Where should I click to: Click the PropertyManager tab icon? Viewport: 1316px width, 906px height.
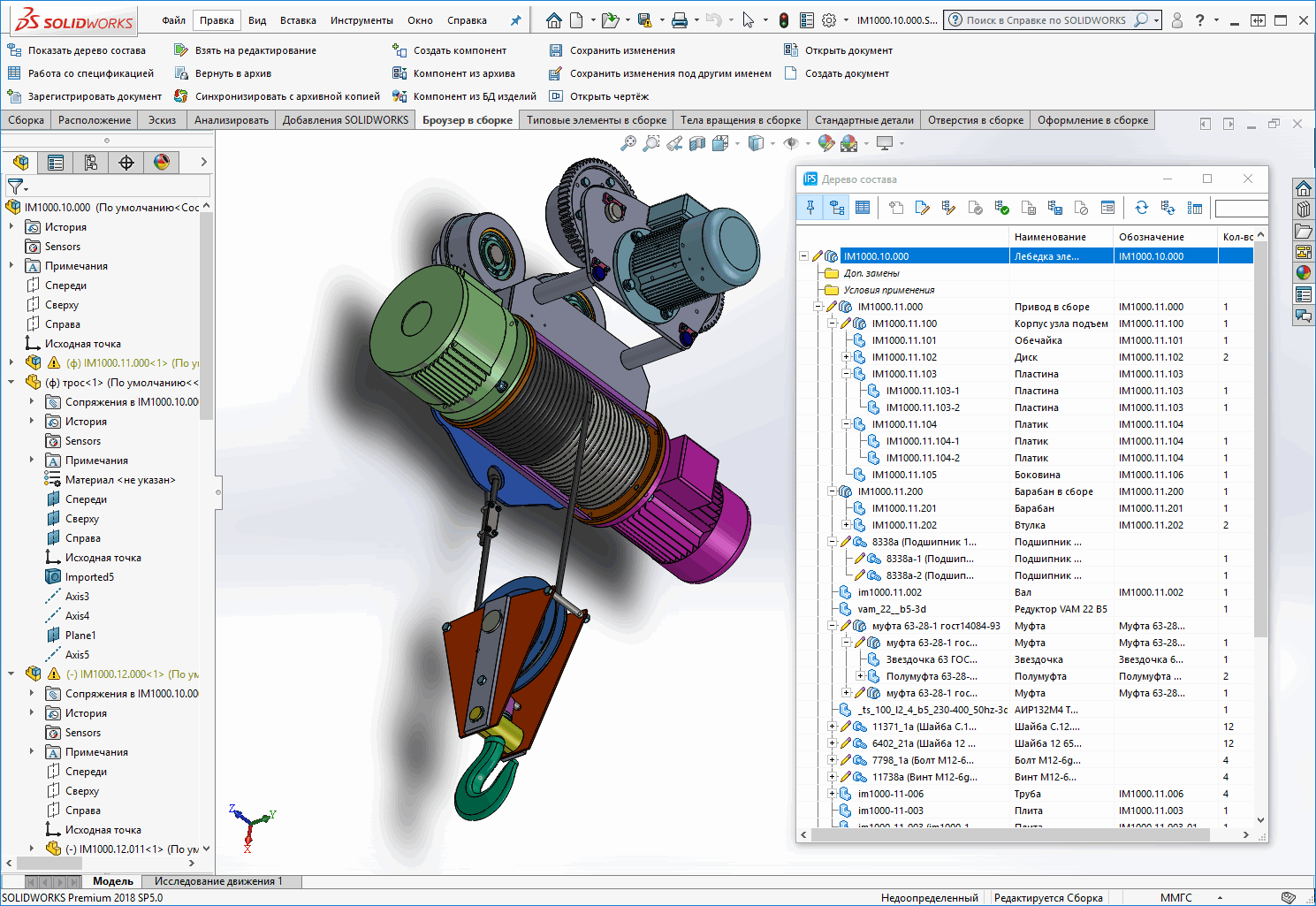pos(56,163)
